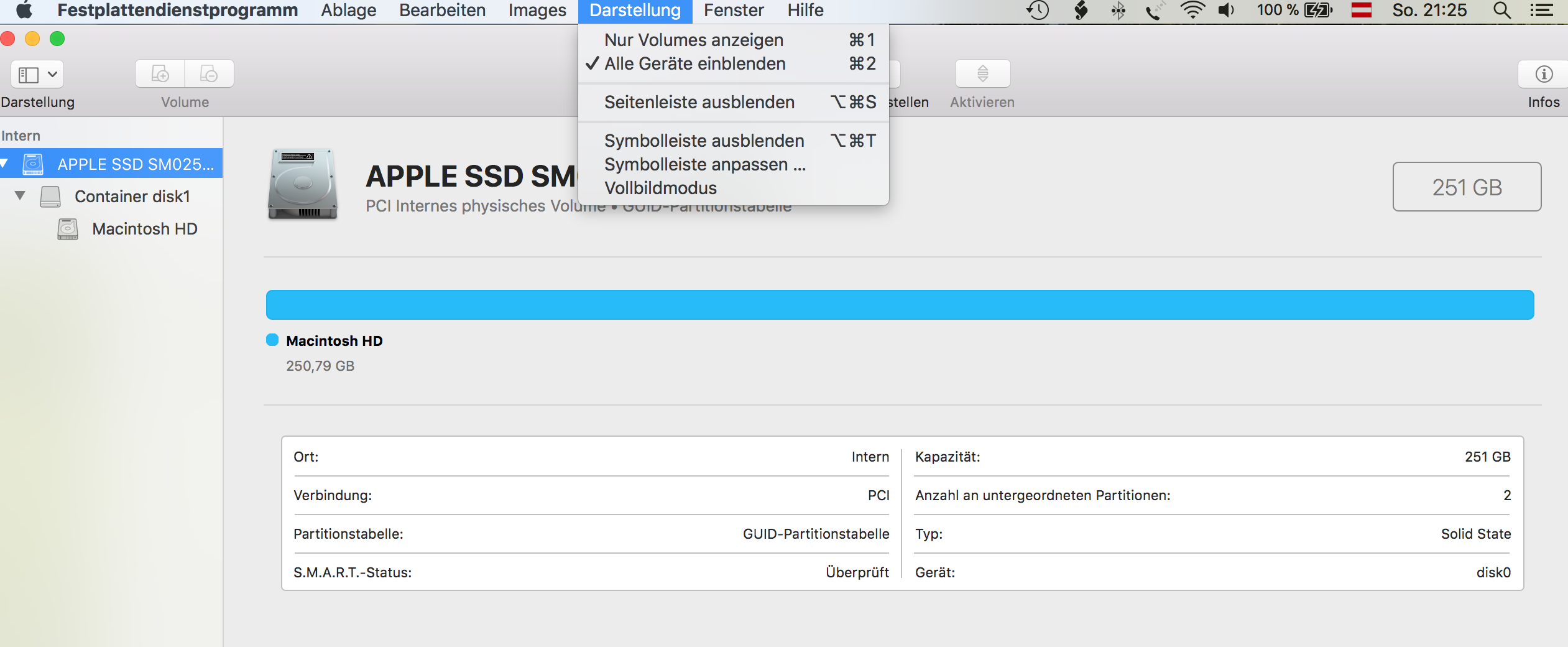Viewport: 1568px width, 647px height.
Task: Open Time Machine menu bar icon
Action: pos(1038,11)
